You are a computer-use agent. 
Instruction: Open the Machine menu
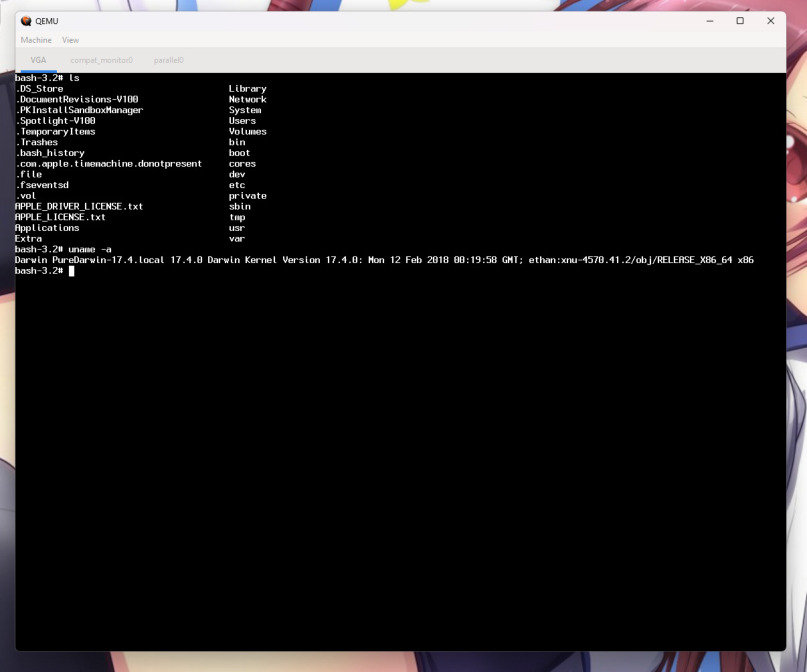point(36,40)
